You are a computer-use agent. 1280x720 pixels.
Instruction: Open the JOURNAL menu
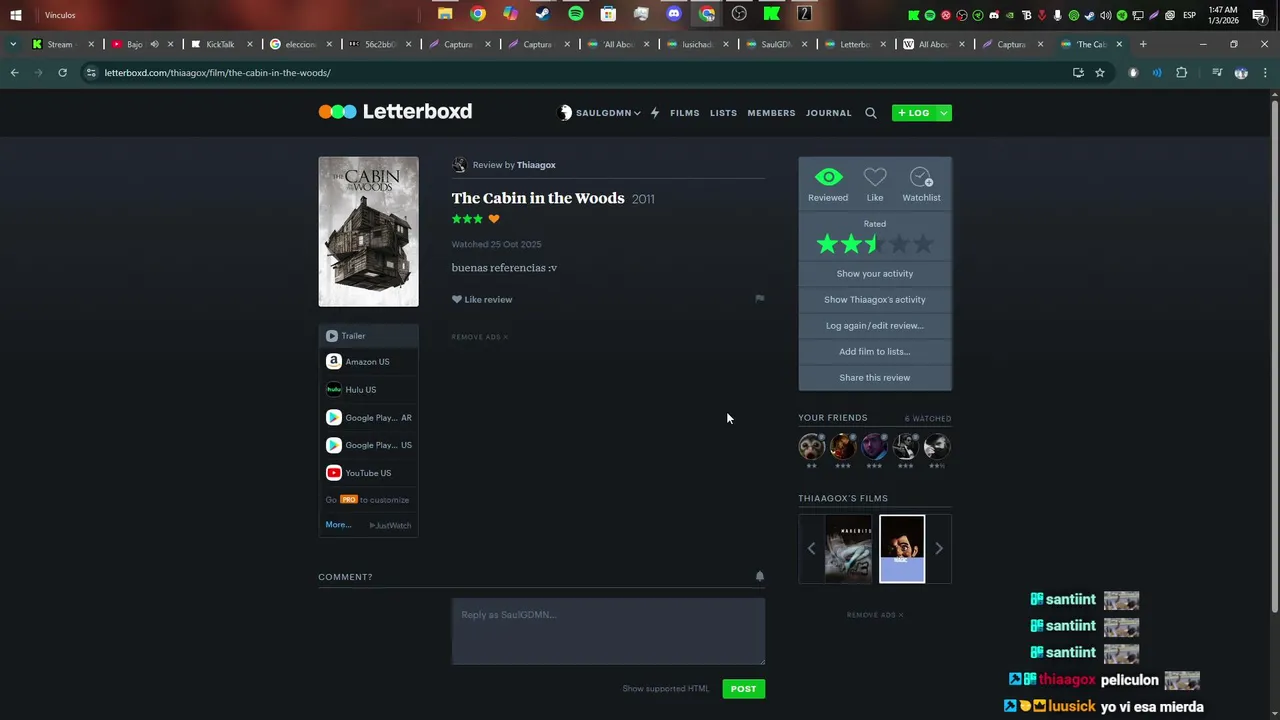click(829, 113)
